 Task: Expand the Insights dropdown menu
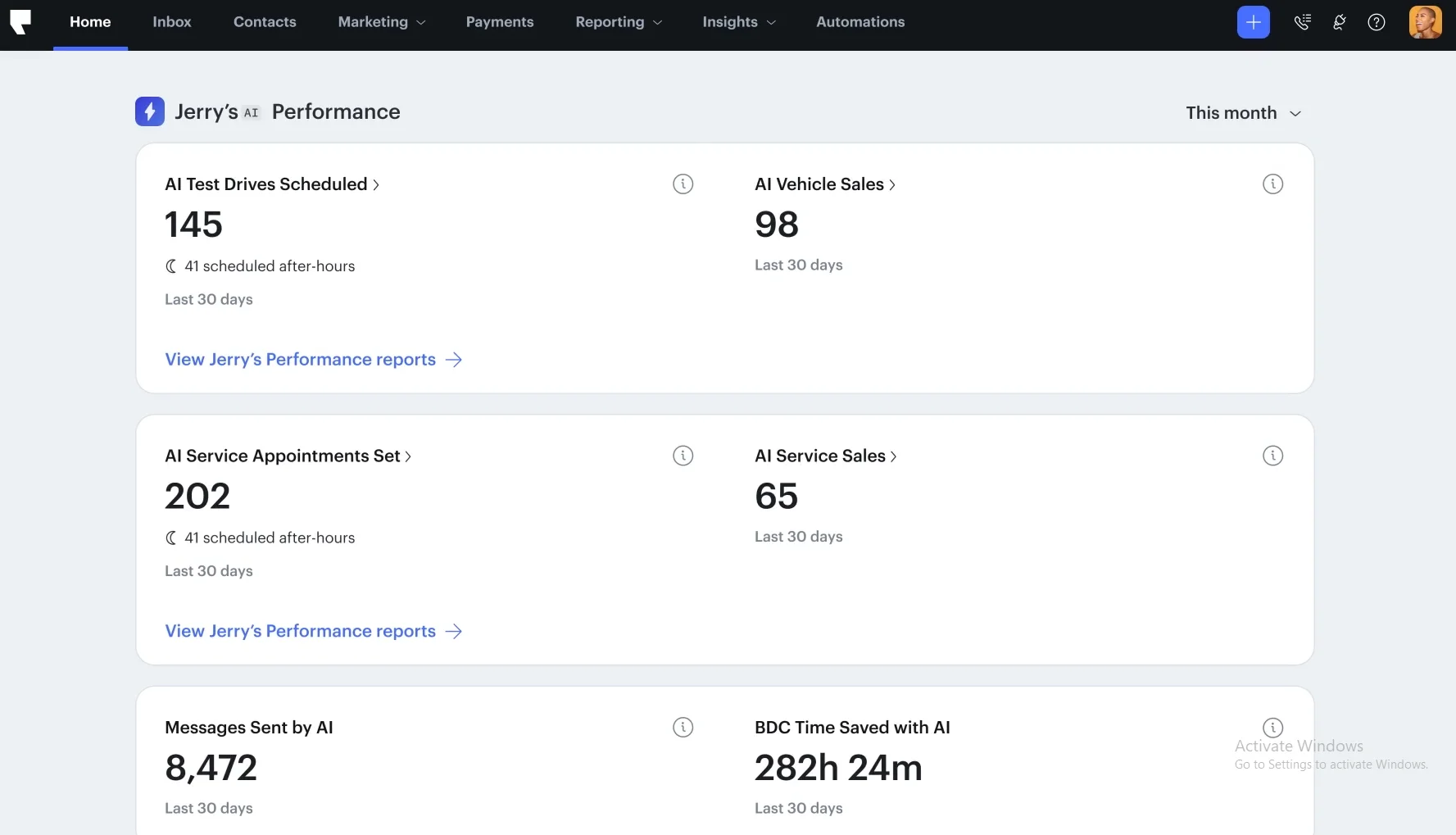point(738,22)
